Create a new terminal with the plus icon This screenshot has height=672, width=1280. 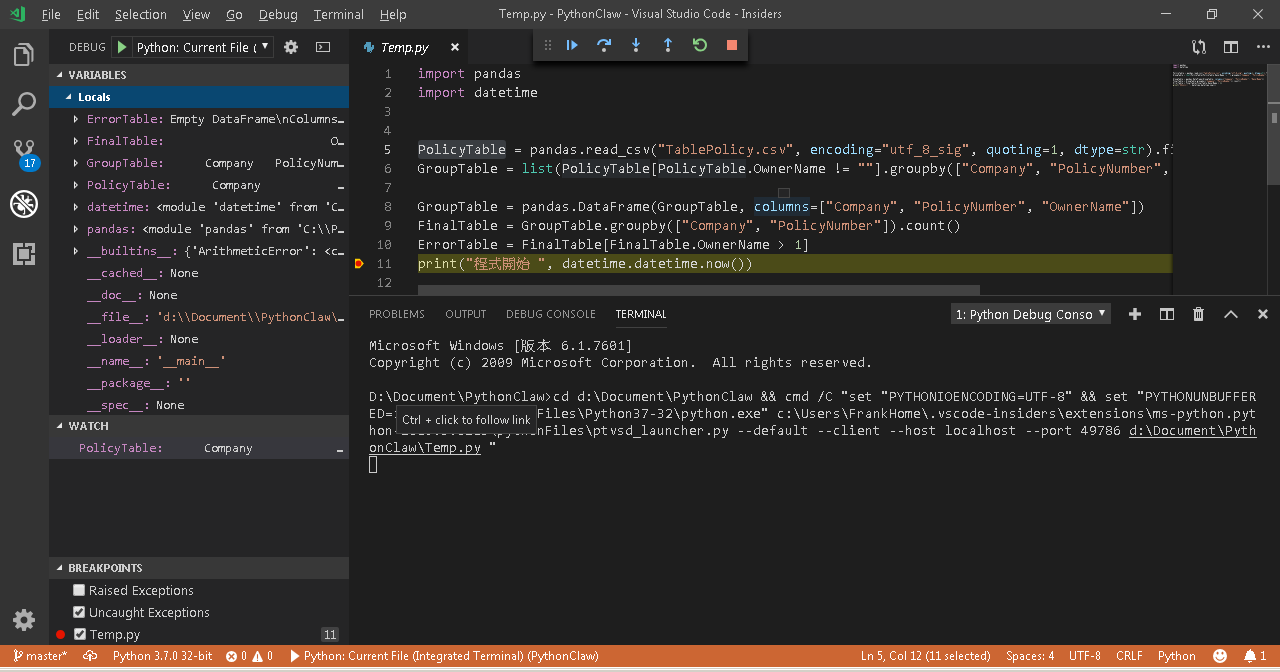[x=1134, y=313]
